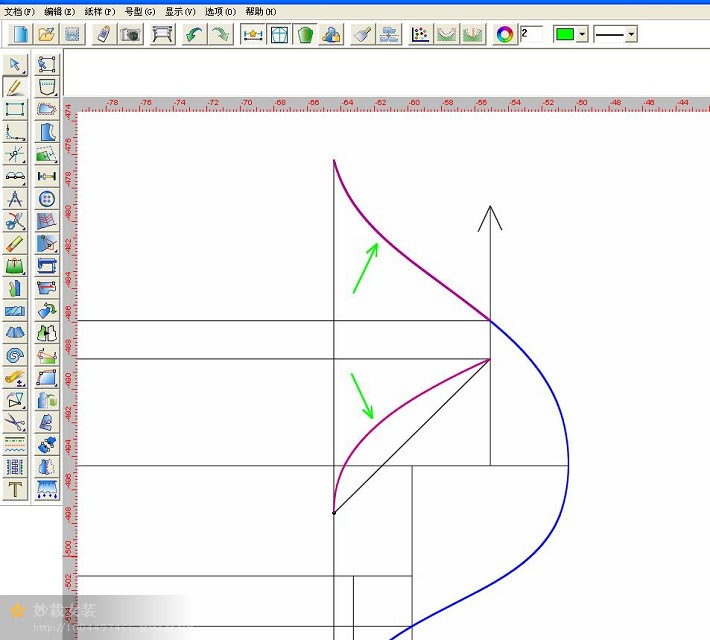This screenshot has width=710, height=640.
Task: Expand the line style dropdown
Action: [x=631, y=34]
